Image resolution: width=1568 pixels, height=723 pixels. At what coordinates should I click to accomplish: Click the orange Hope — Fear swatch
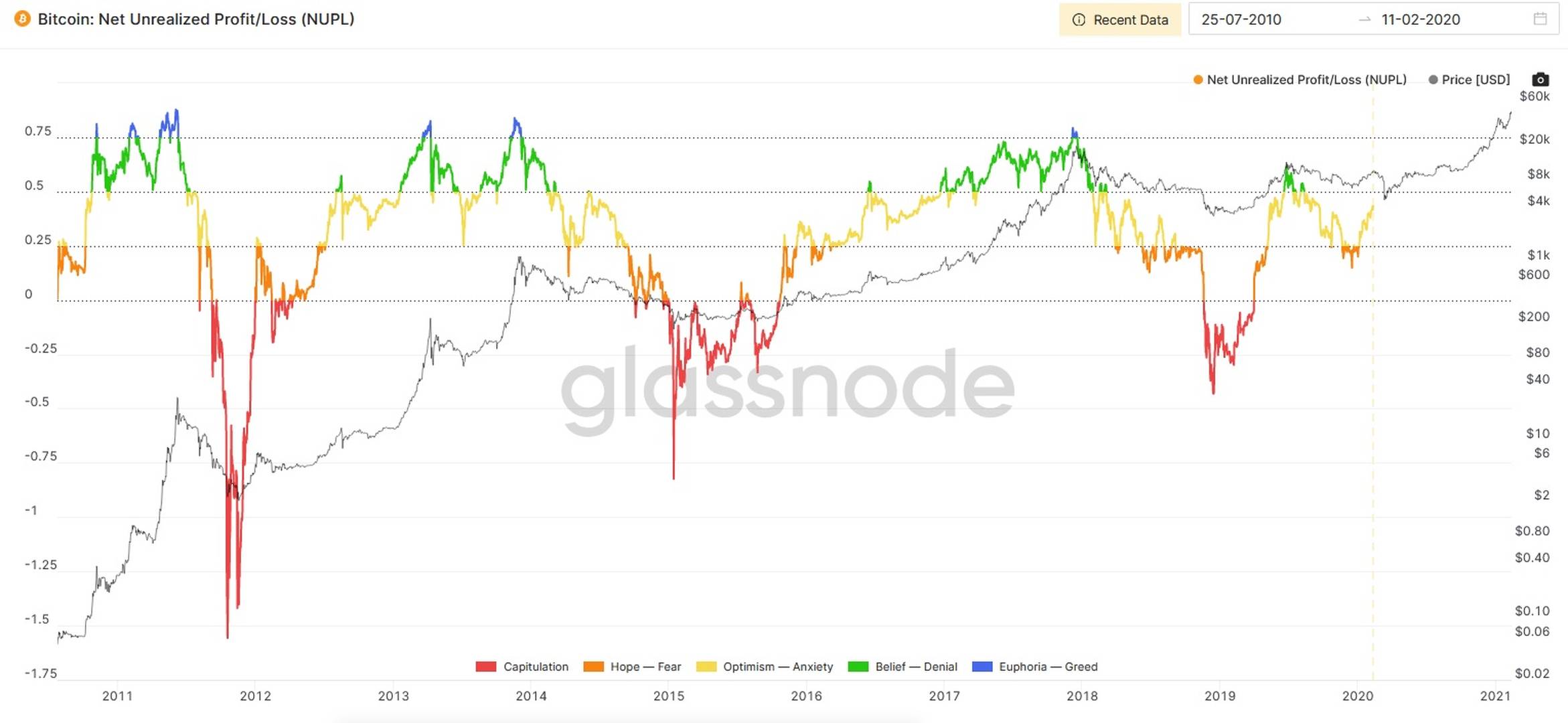pos(593,667)
